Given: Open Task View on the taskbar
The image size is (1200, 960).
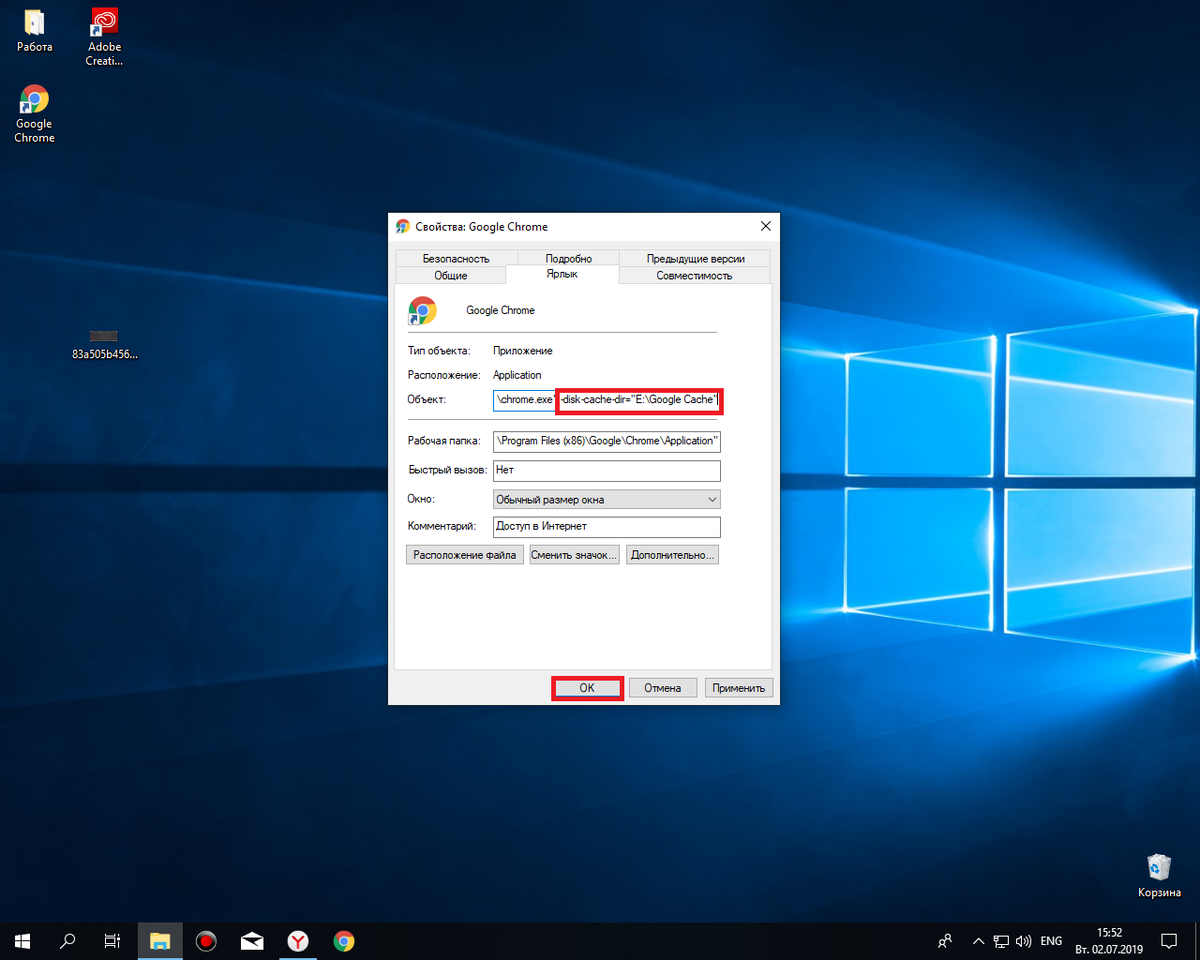Looking at the screenshot, I should coord(113,941).
